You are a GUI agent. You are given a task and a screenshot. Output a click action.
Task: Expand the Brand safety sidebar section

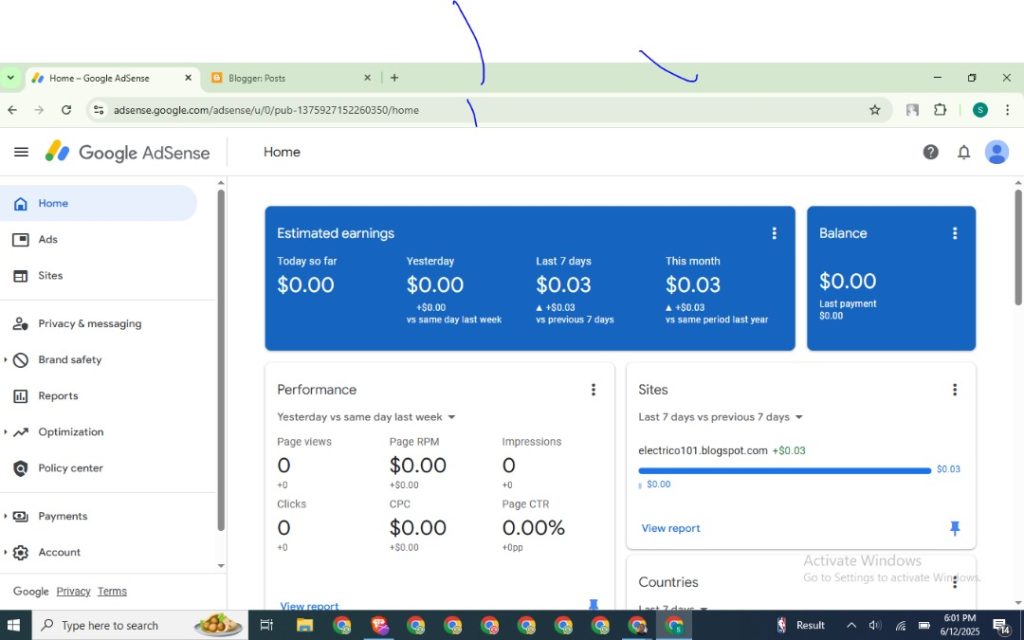pos(69,360)
